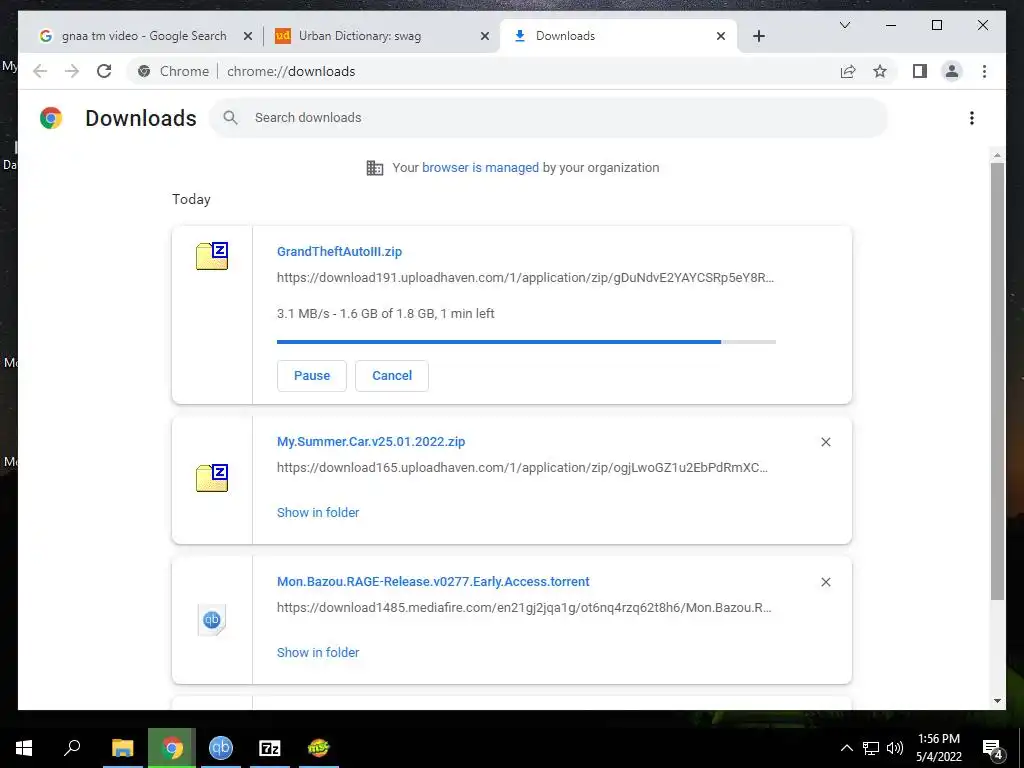The width and height of the screenshot is (1024, 768).
Task: Remove My.Summer.Car download from list
Action: coord(825,442)
